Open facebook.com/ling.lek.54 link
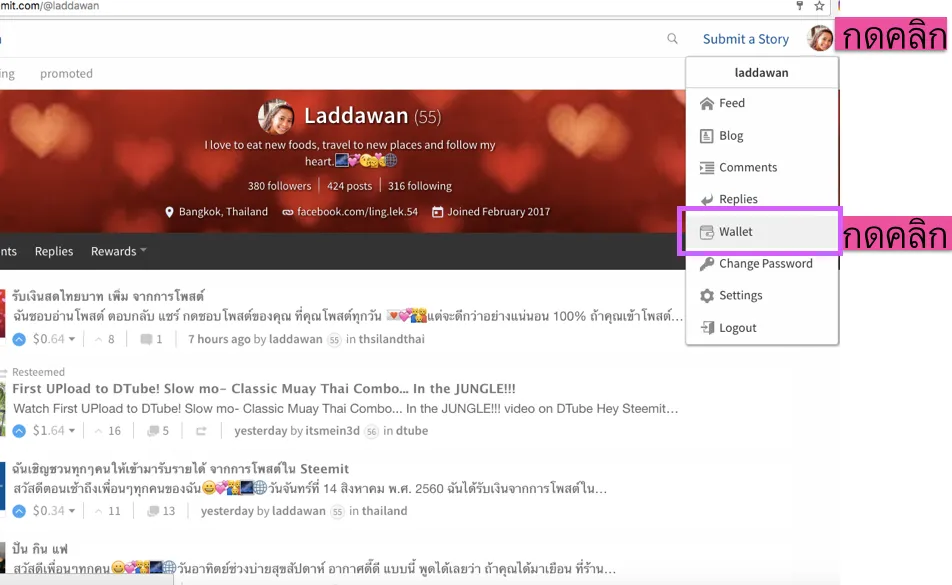952x585 pixels. tap(358, 212)
